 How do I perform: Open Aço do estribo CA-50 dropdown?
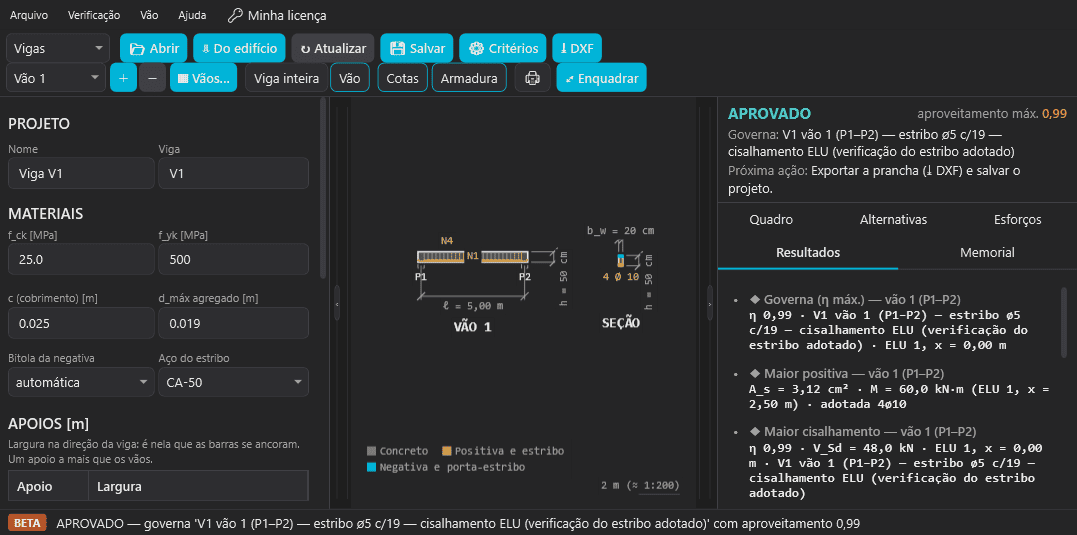coord(233,383)
